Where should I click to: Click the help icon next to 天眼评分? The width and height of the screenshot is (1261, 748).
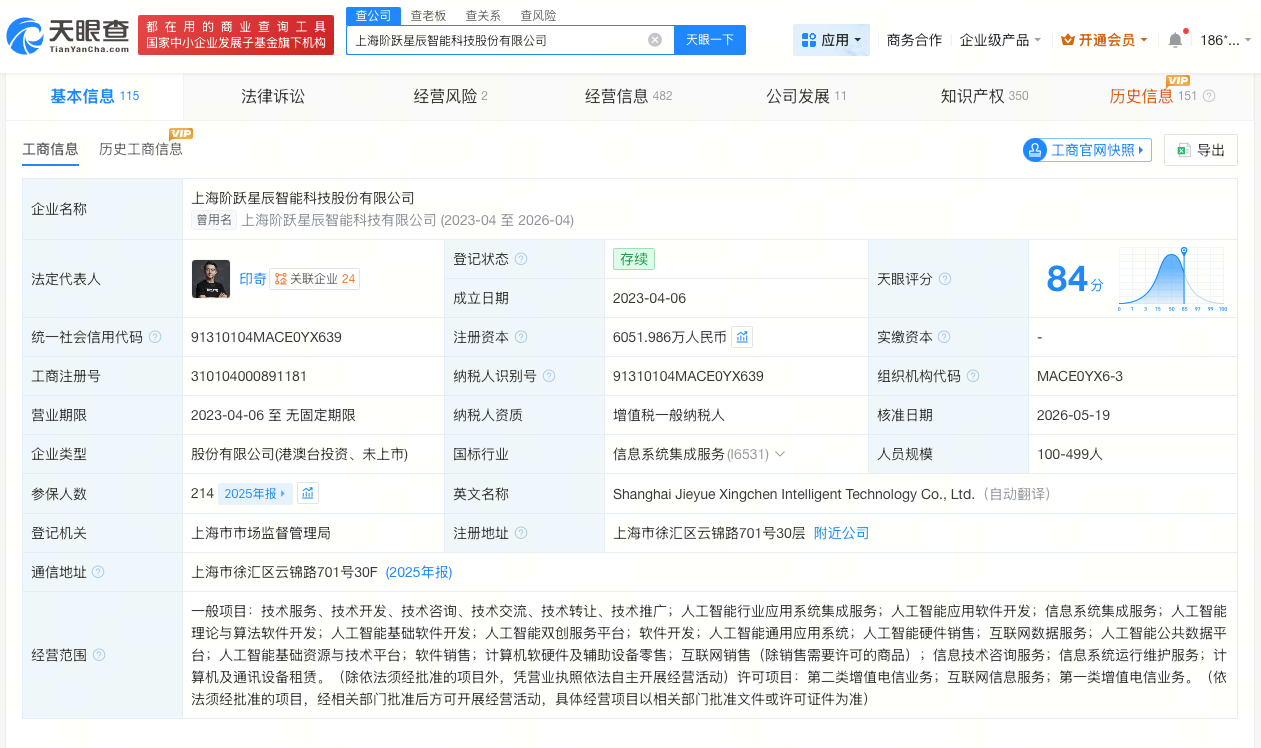click(945, 279)
